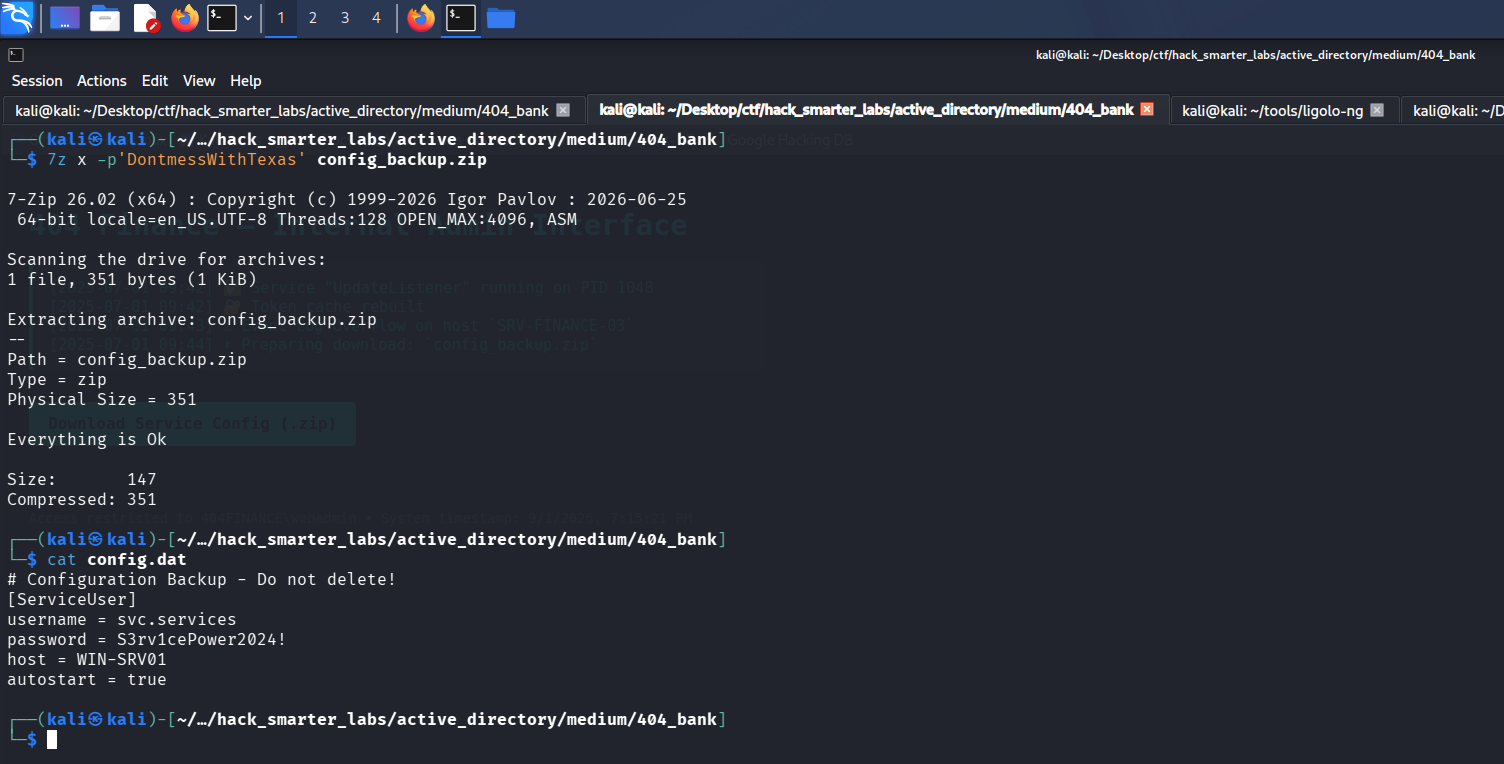
Task: Open the Help menu
Action: point(246,81)
